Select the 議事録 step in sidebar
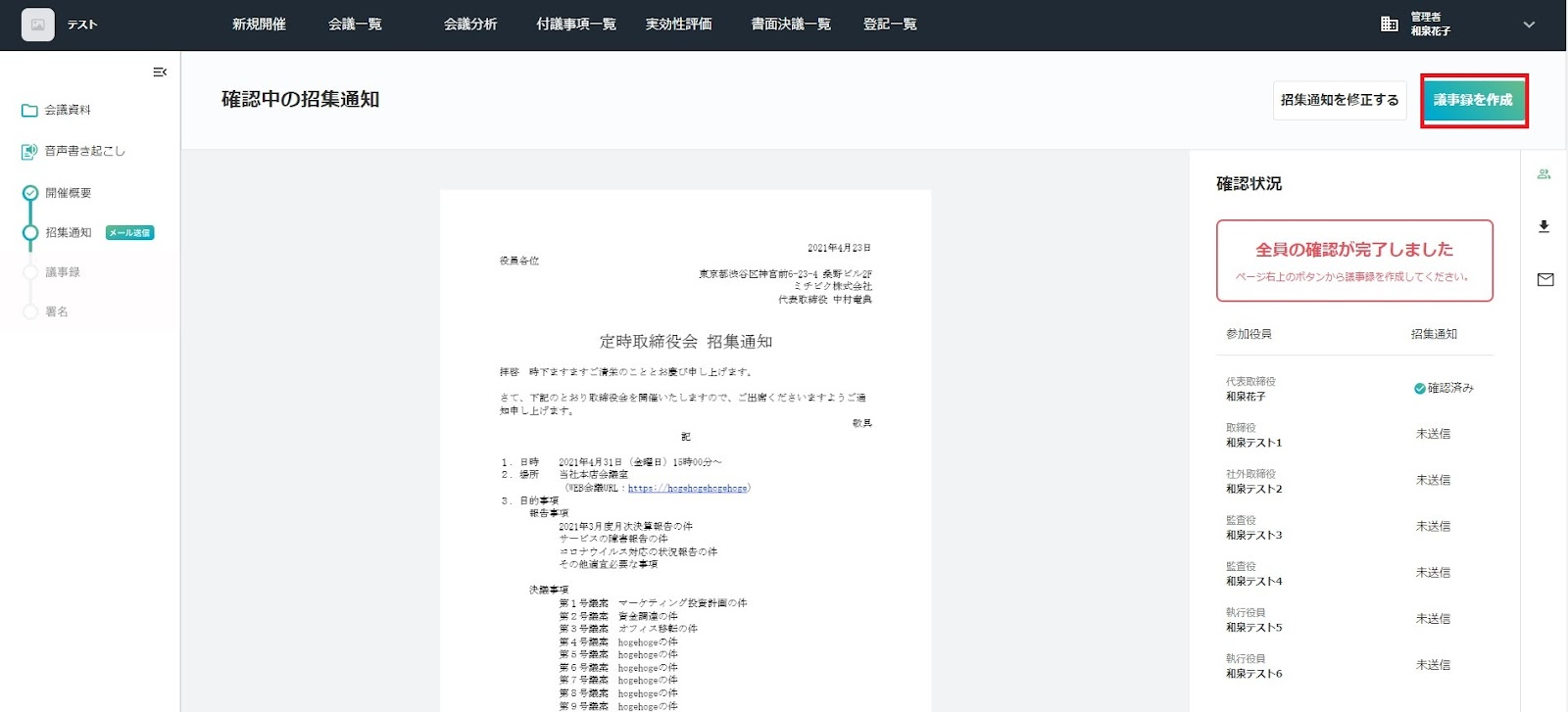 point(63,272)
